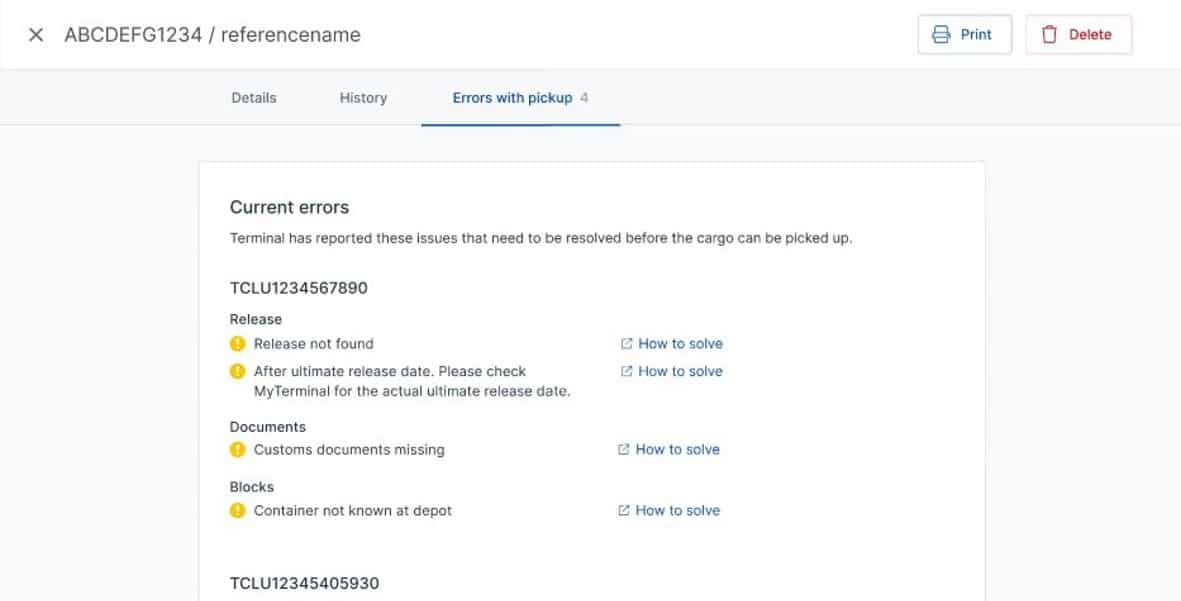This screenshot has height=601, width=1181.
Task: Click warning icon next to After ultimate release date
Action: coord(237,371)
